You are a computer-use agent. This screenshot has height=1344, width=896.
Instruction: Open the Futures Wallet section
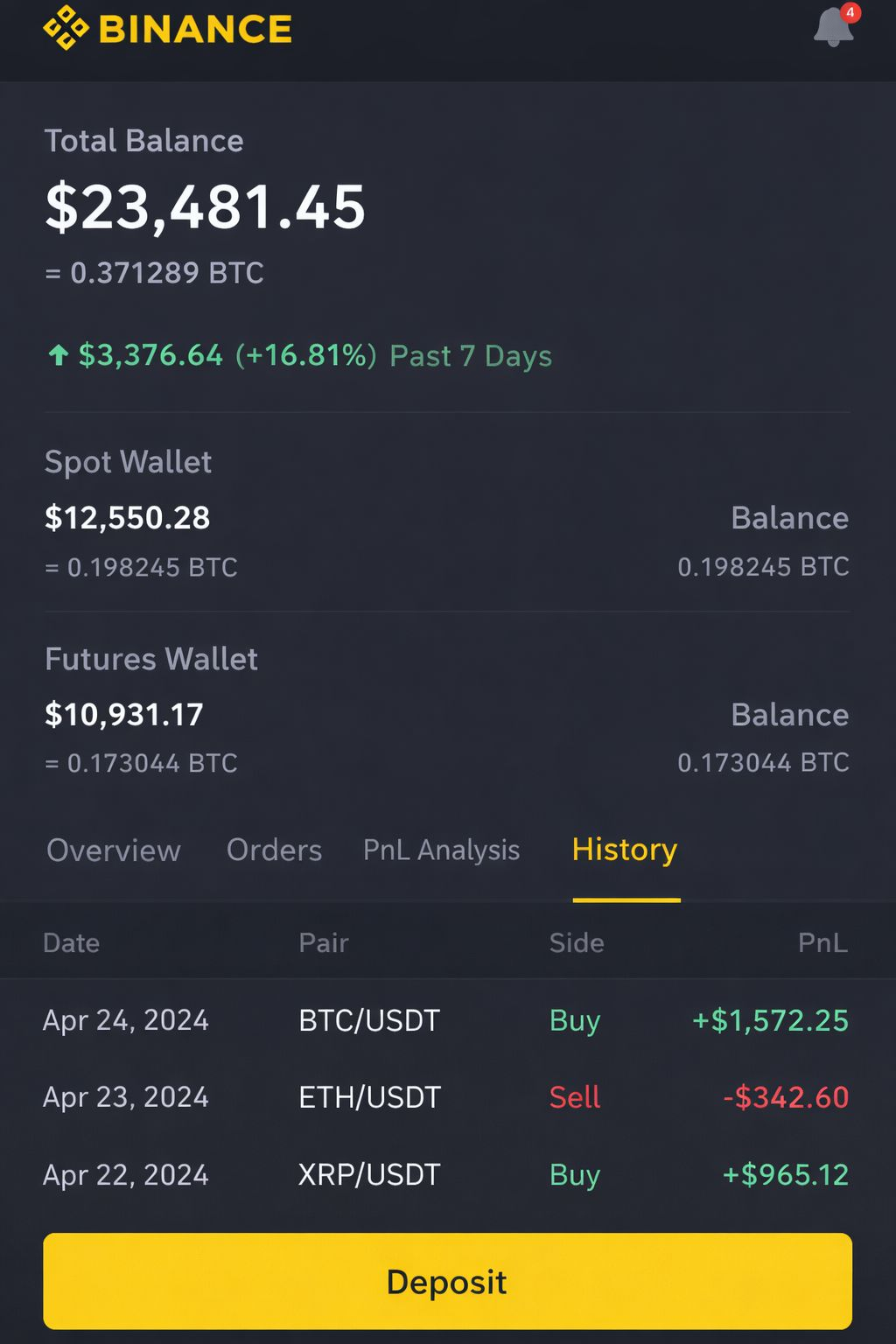pos(447,710)
